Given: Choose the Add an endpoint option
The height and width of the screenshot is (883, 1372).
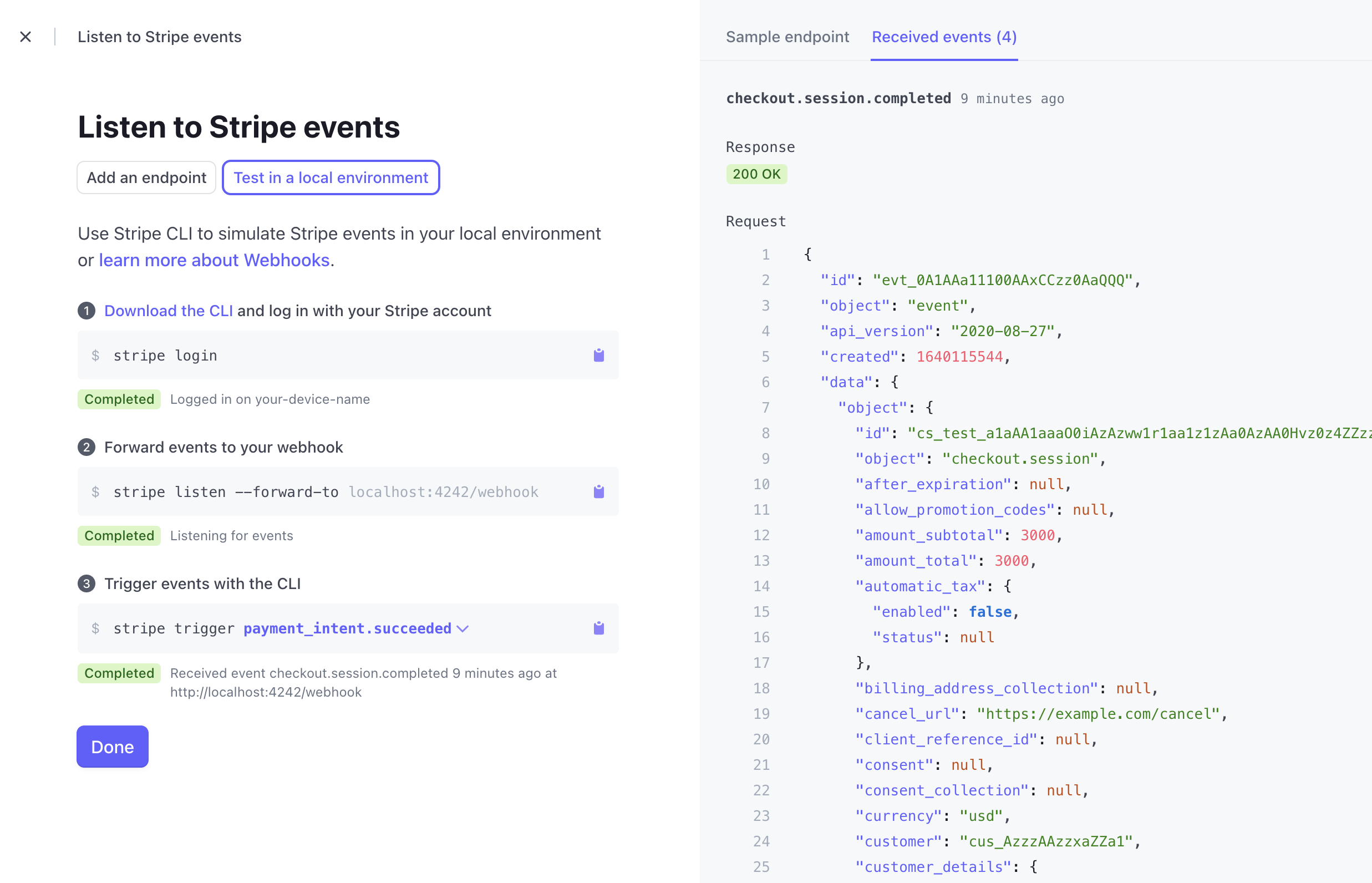Looking at the screenshot, I should [x=146, y=177].
